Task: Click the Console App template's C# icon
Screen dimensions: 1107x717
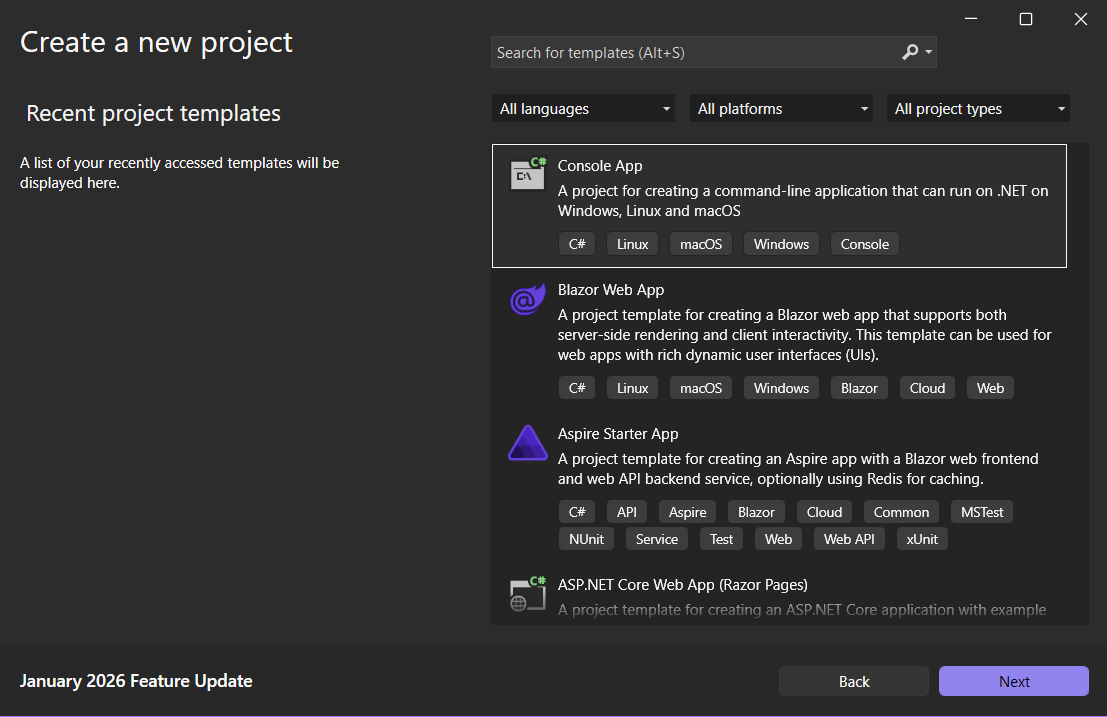Action: (x=527, y=173)
